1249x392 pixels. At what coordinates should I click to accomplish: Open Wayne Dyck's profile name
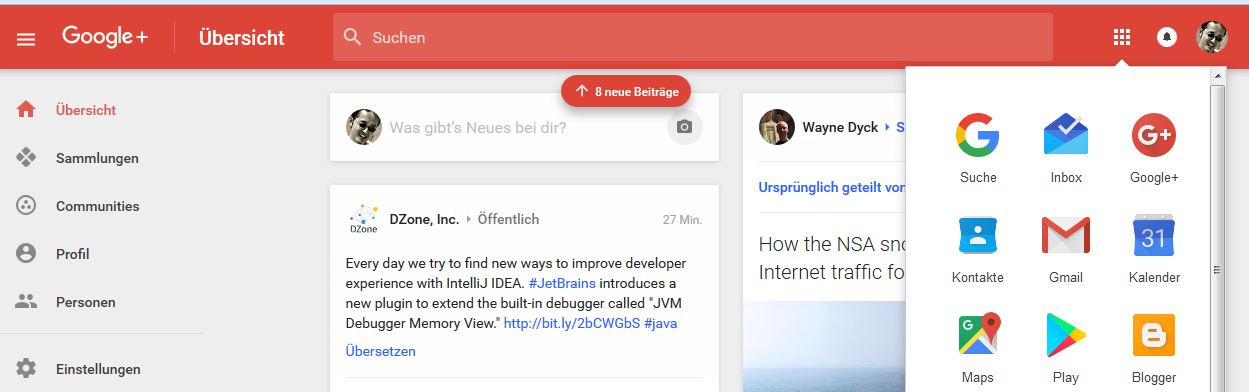click(x=840, y=127)
